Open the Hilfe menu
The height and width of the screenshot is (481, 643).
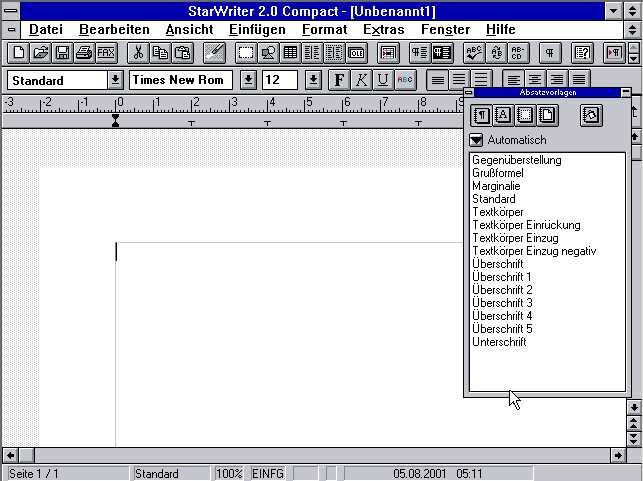tap(501, 30)
